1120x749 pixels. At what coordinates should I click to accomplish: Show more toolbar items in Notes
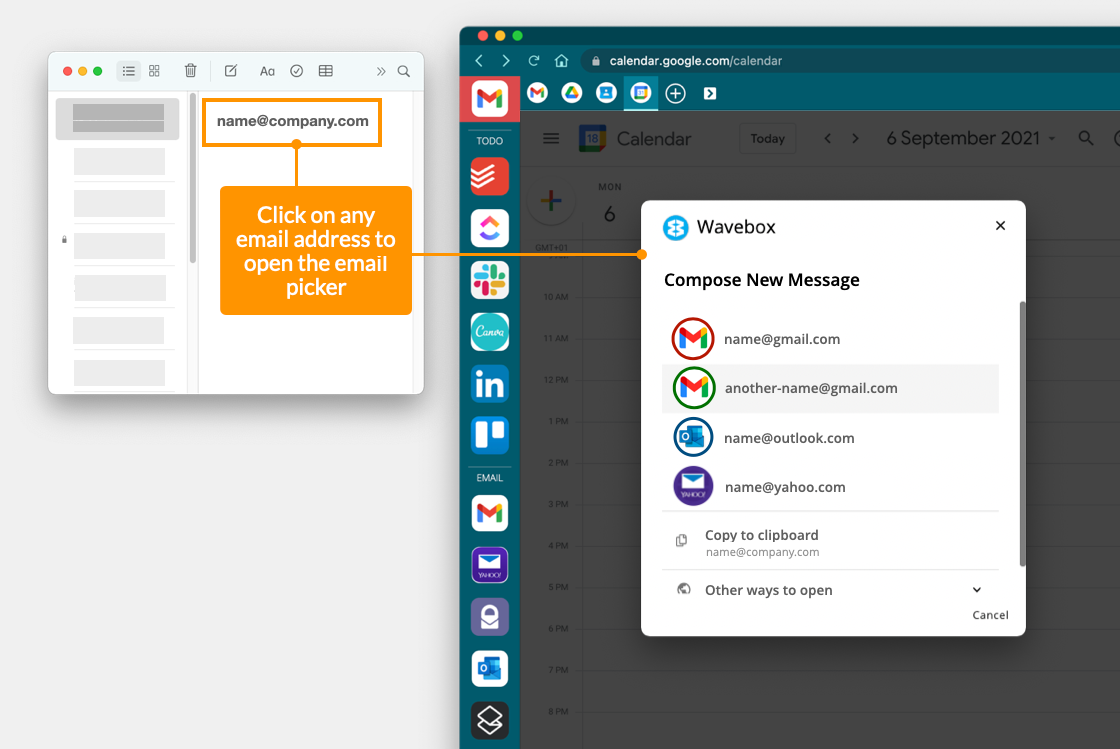(x=381, y=71)
